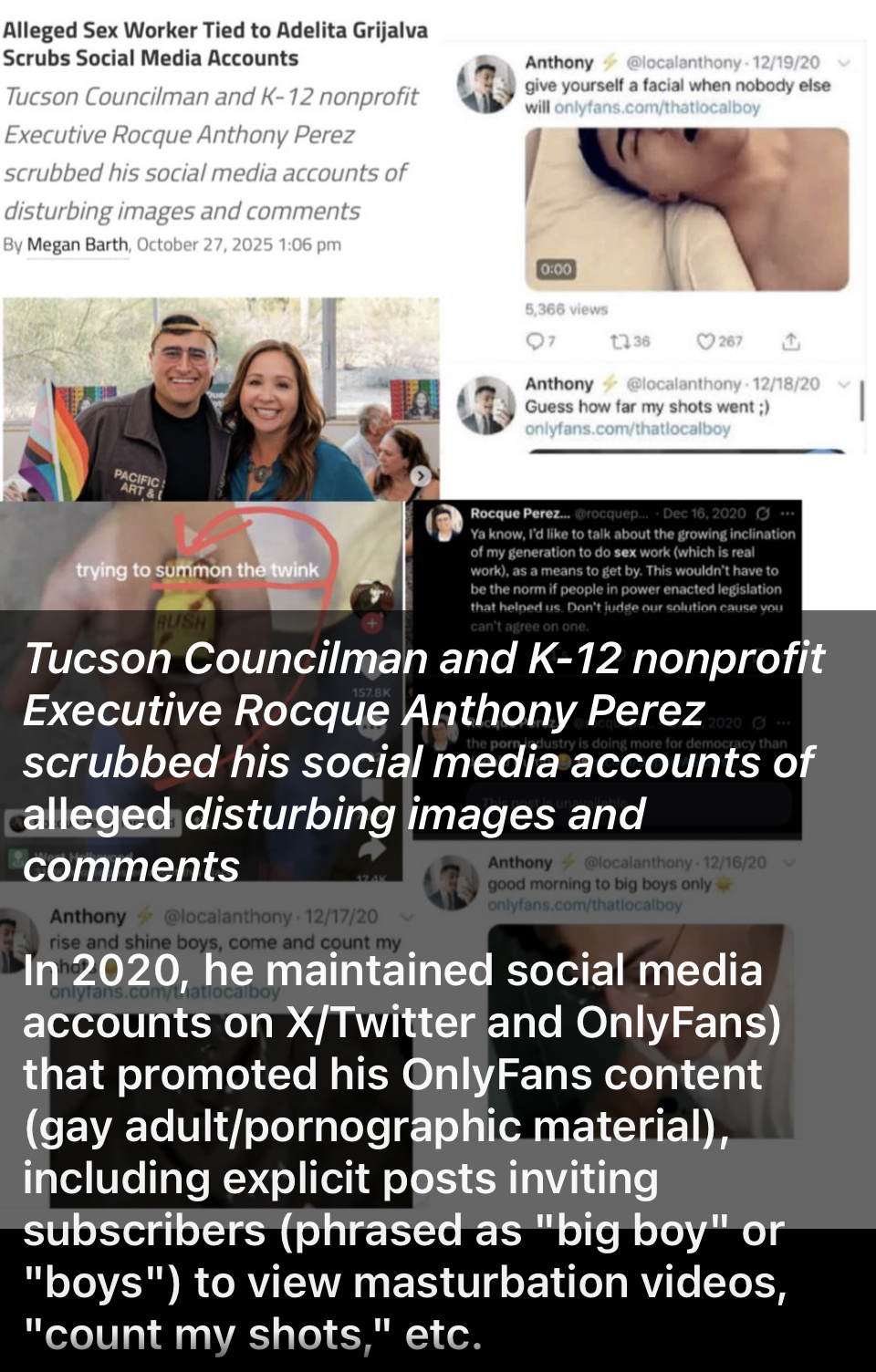
Task: Click the reply icon showing 7 replies
Action: pyautogui.click(x=534, y=341)
